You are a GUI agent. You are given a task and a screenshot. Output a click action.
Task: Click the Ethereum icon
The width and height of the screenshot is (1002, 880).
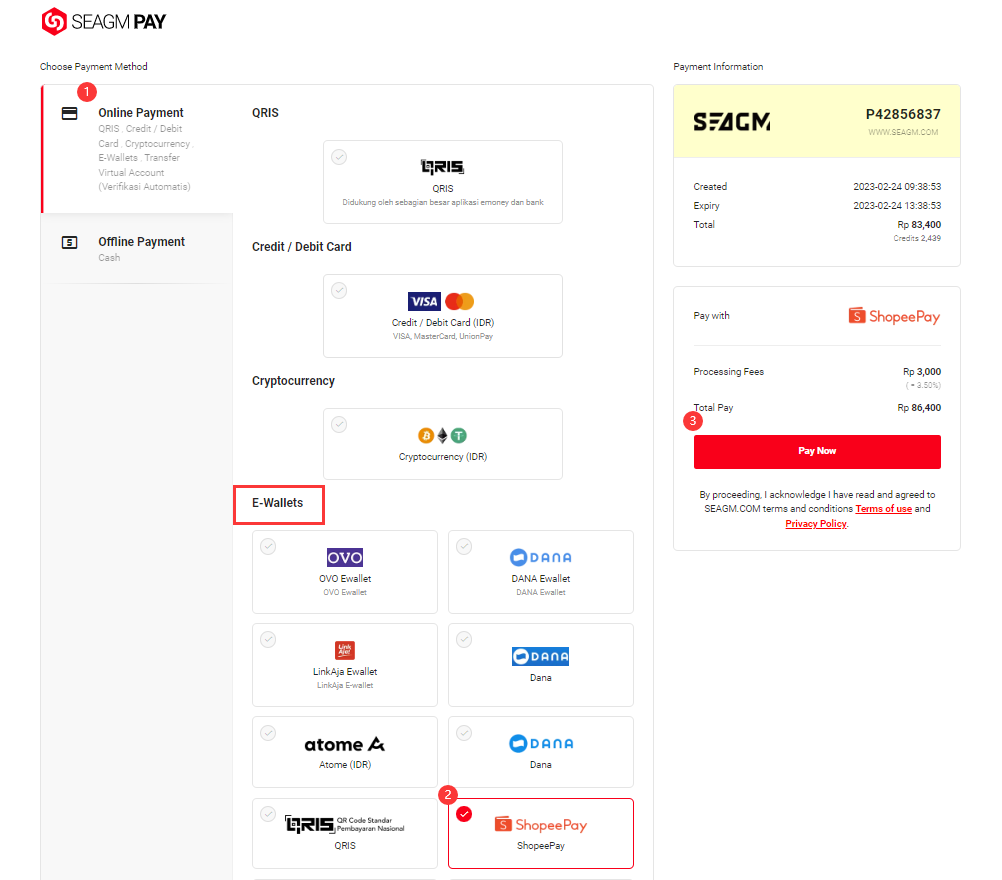point(442,436)
